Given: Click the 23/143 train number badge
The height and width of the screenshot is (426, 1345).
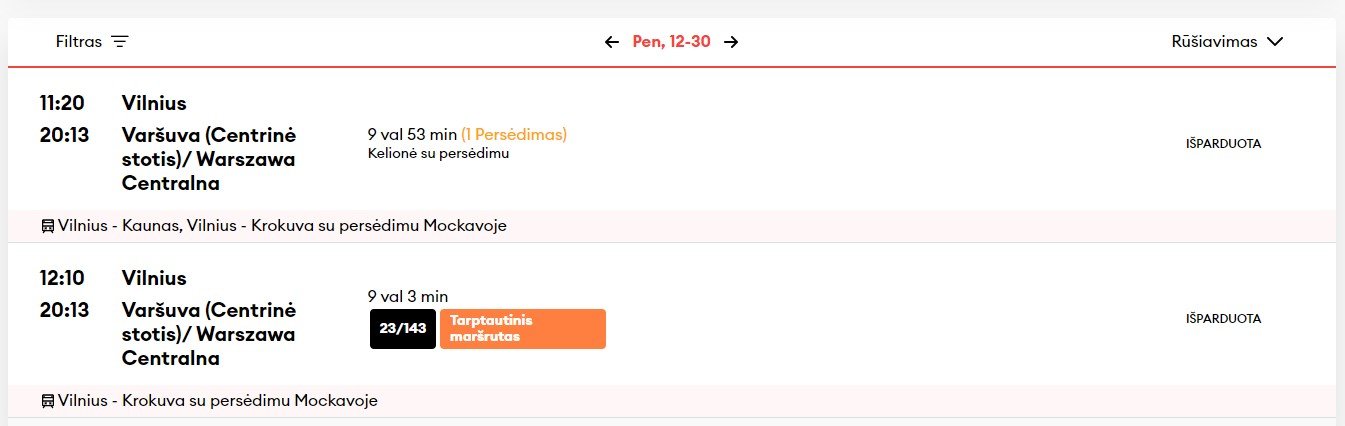Looking at the screenshot, I should click(403, 328).
